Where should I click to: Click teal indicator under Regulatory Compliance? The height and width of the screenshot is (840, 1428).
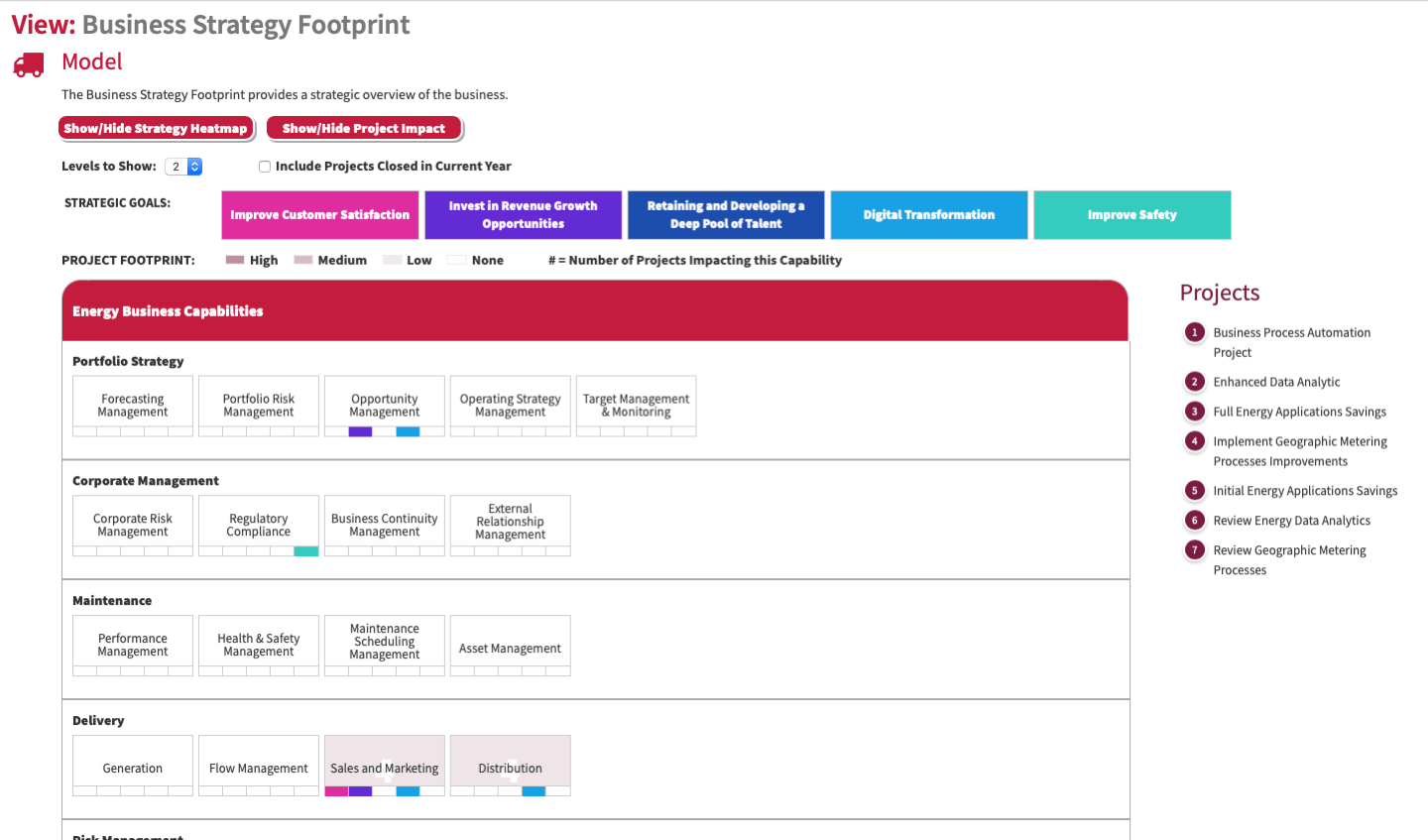(306, 551)
